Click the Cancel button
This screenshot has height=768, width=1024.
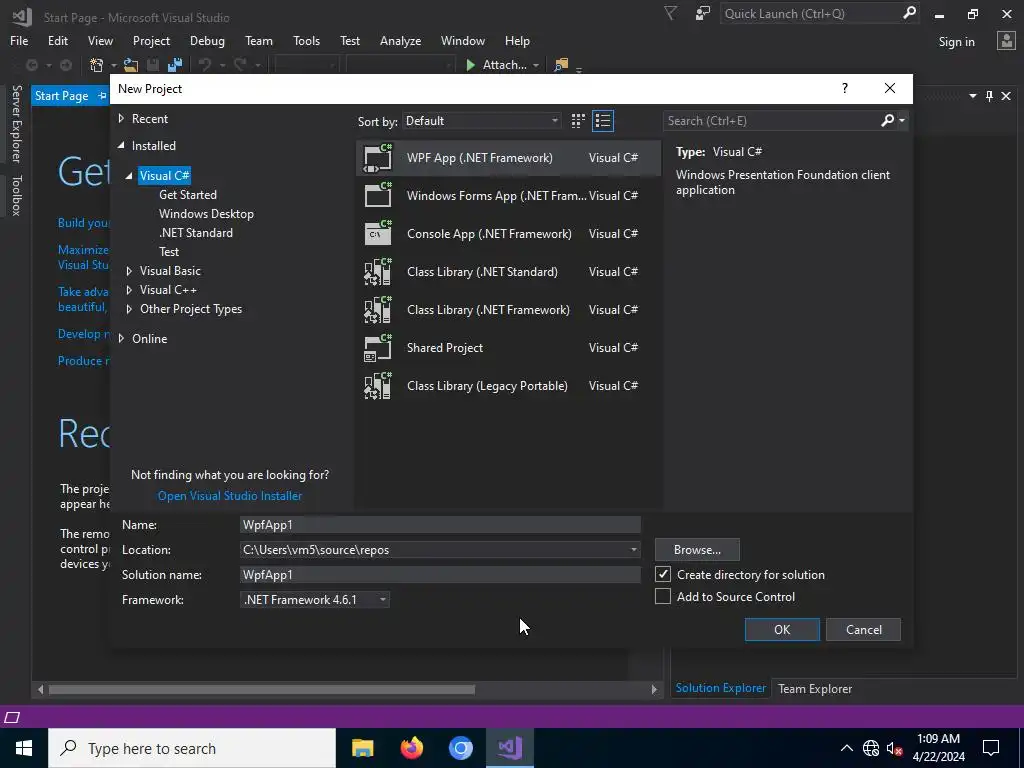[x=863, y=630]
